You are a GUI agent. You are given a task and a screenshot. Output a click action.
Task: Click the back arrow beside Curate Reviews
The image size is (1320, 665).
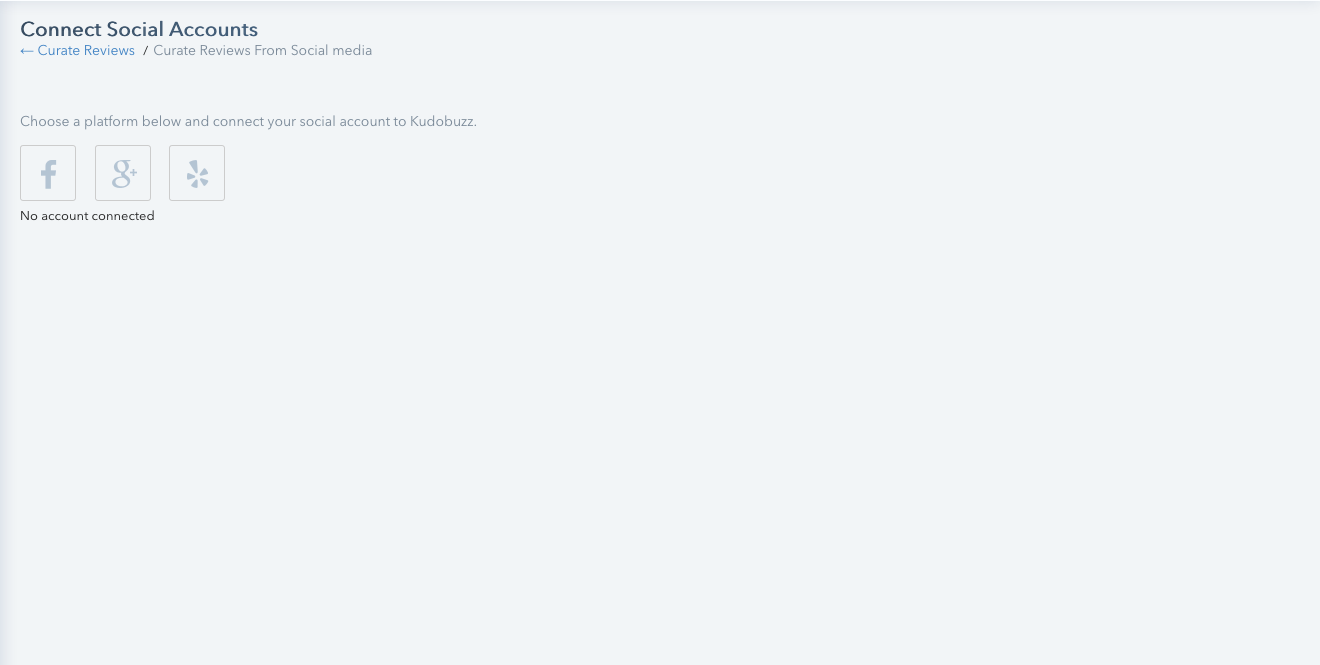tap(27, 51)
